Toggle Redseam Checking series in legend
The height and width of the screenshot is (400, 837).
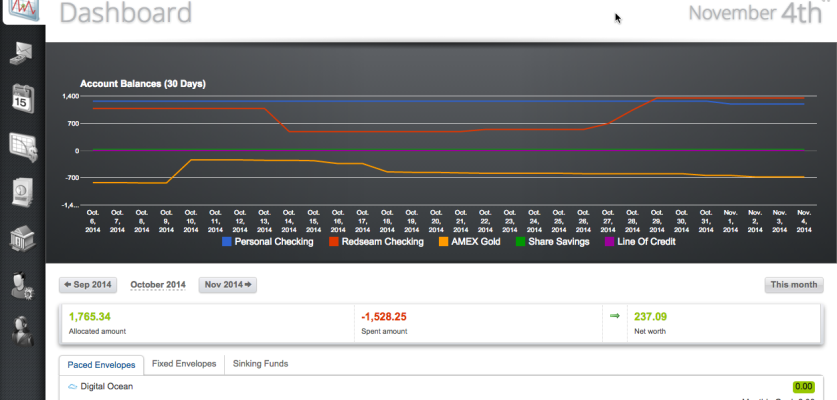click(x=376, y=242)
